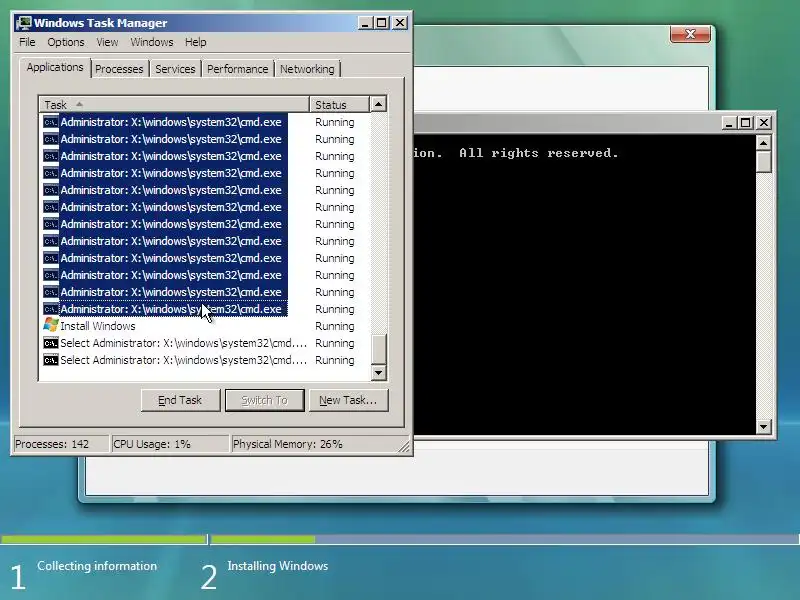The image size is (800, 600).
Task: Maximize the command prompt window
Action: pos(745,122)
